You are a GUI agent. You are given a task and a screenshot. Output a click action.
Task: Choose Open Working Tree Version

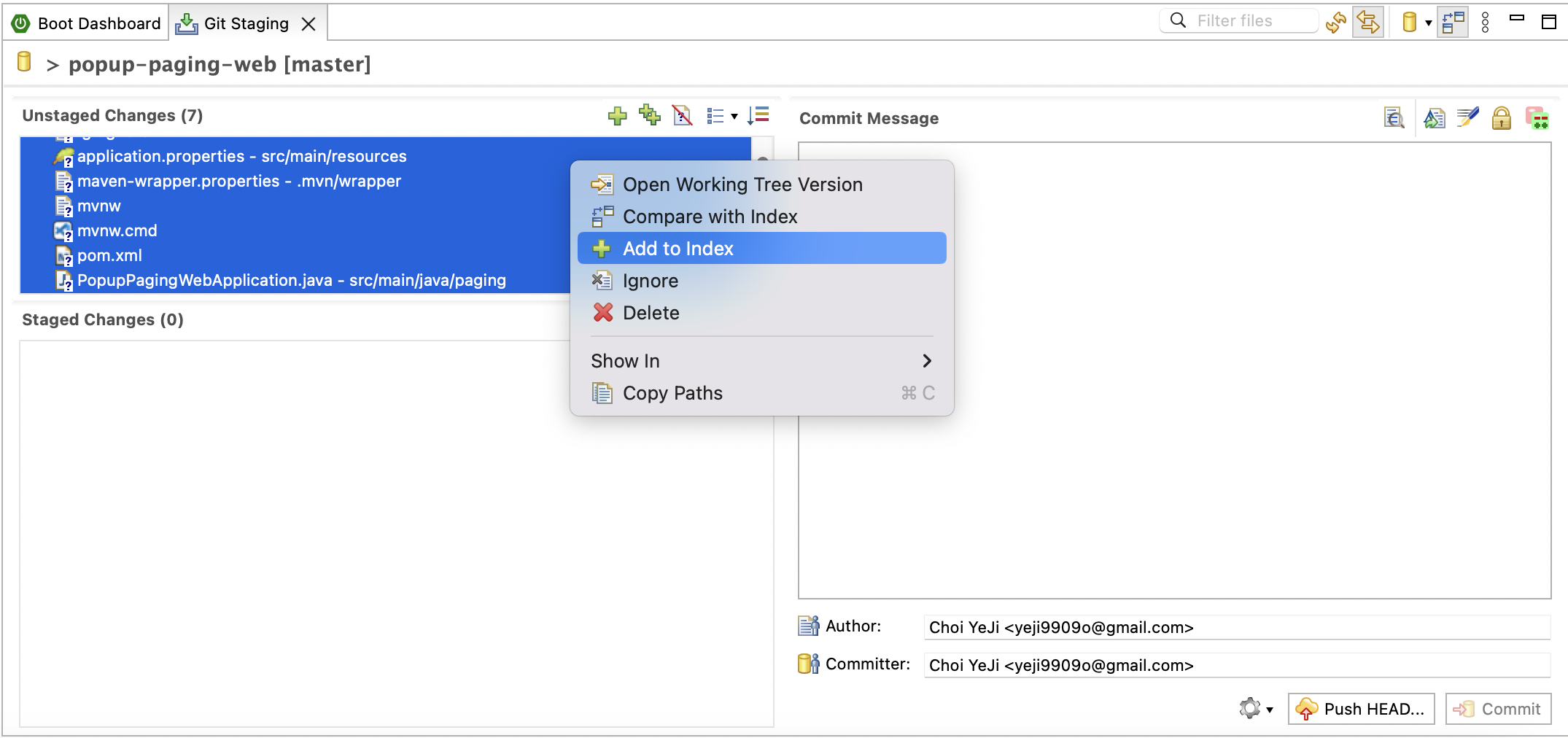[x=761, y=184]
